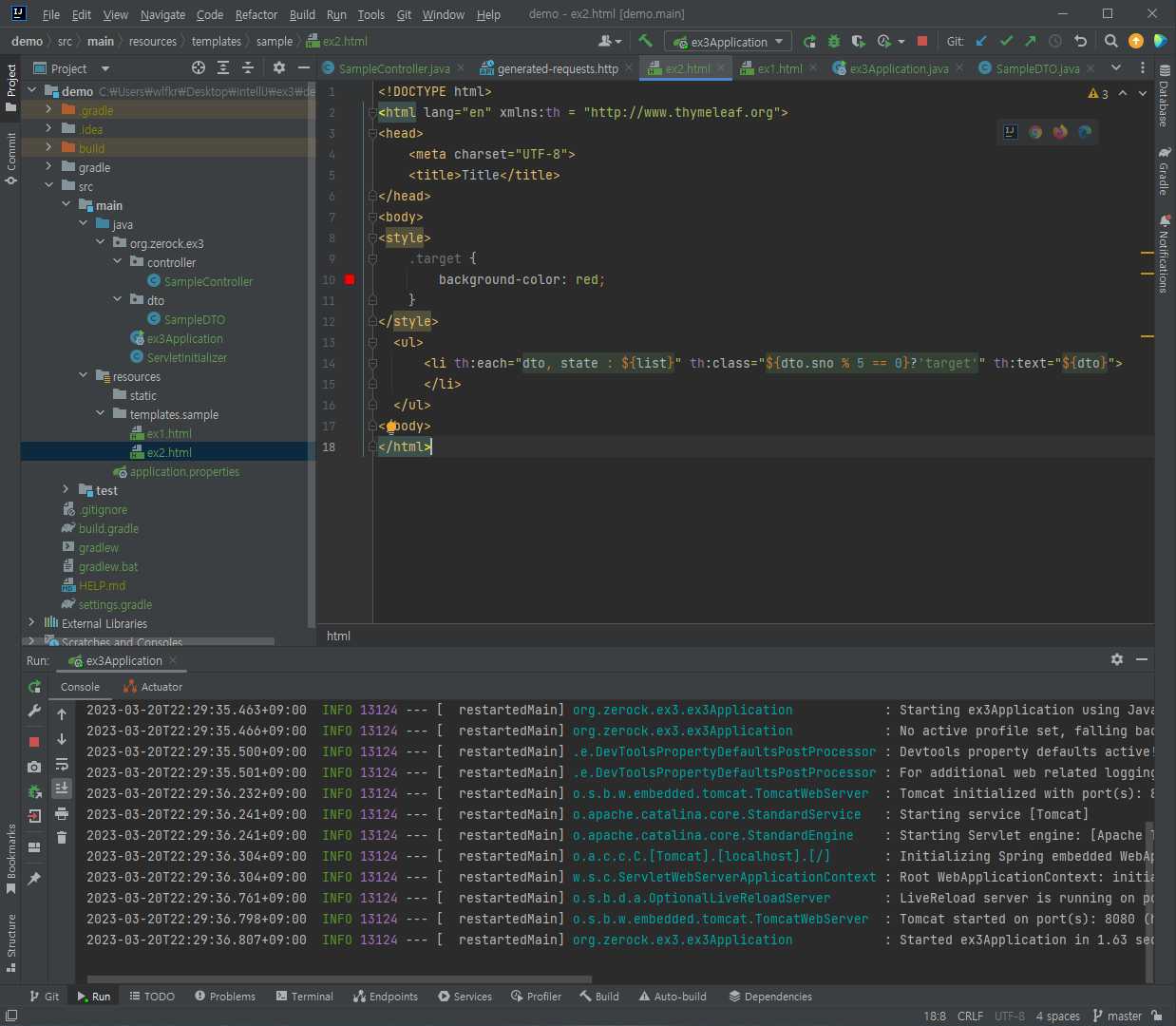Expand External Libraries in the tree
The height and width of the screenshot is (1026, 1176).
(31, 623)
